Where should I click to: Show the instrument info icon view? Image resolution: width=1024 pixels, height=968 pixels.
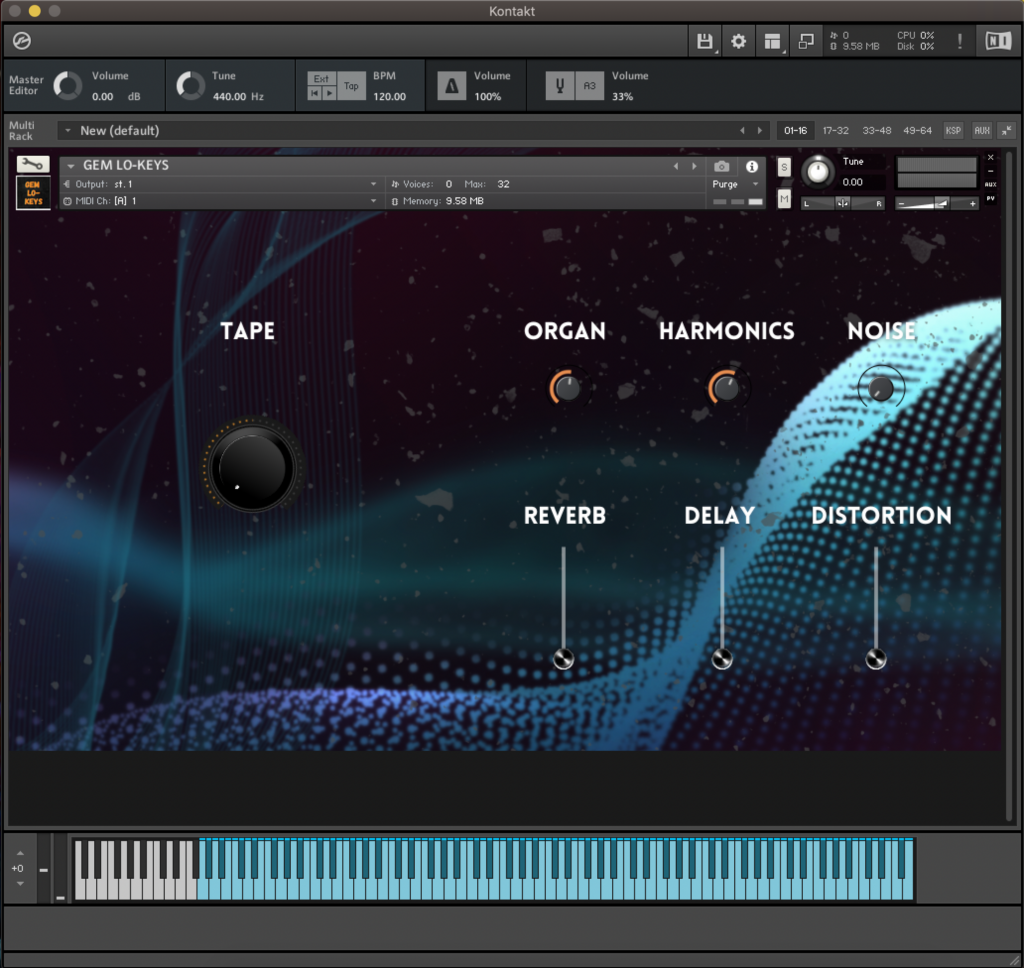point(752,167)
